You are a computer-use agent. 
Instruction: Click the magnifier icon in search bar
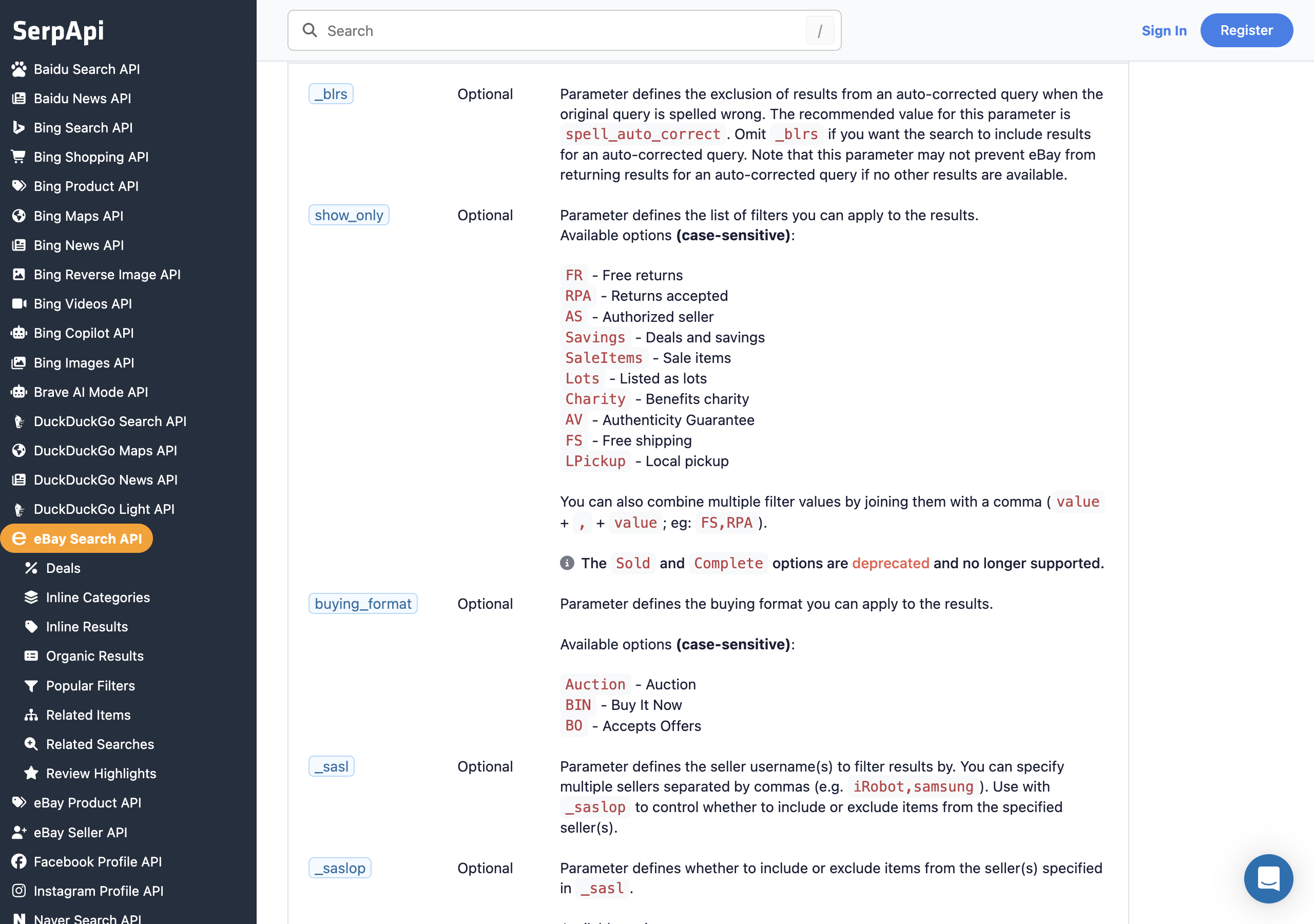(x=310, y=30)
